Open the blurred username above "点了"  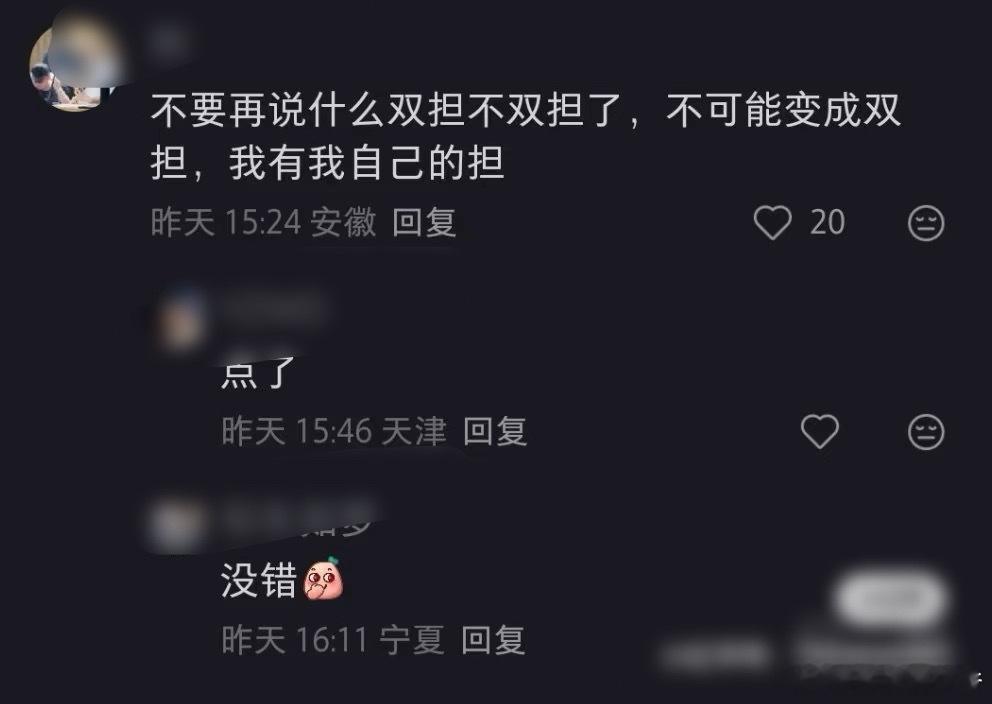click(x=272, y=310)
